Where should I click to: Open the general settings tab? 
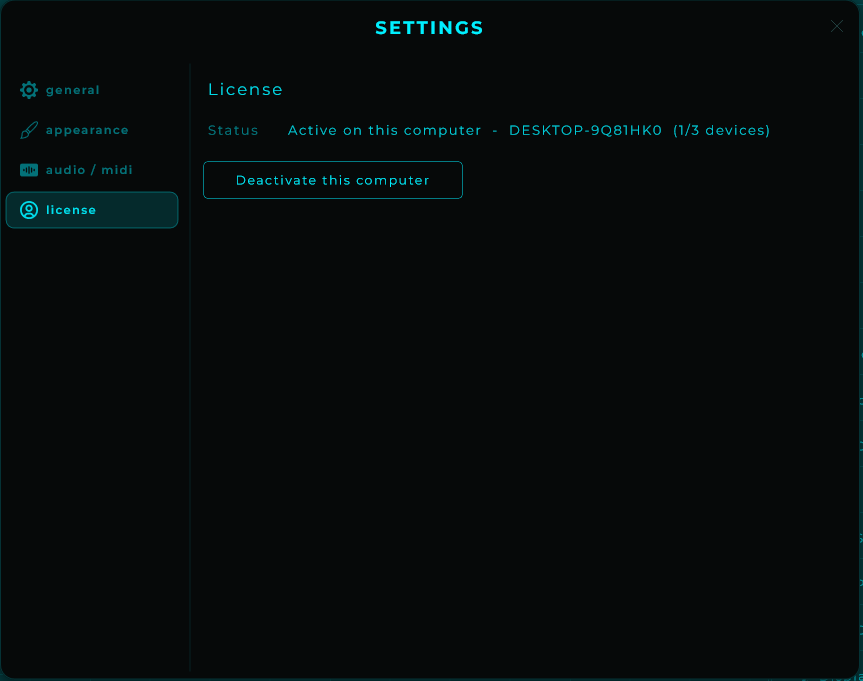click(92, 90)
